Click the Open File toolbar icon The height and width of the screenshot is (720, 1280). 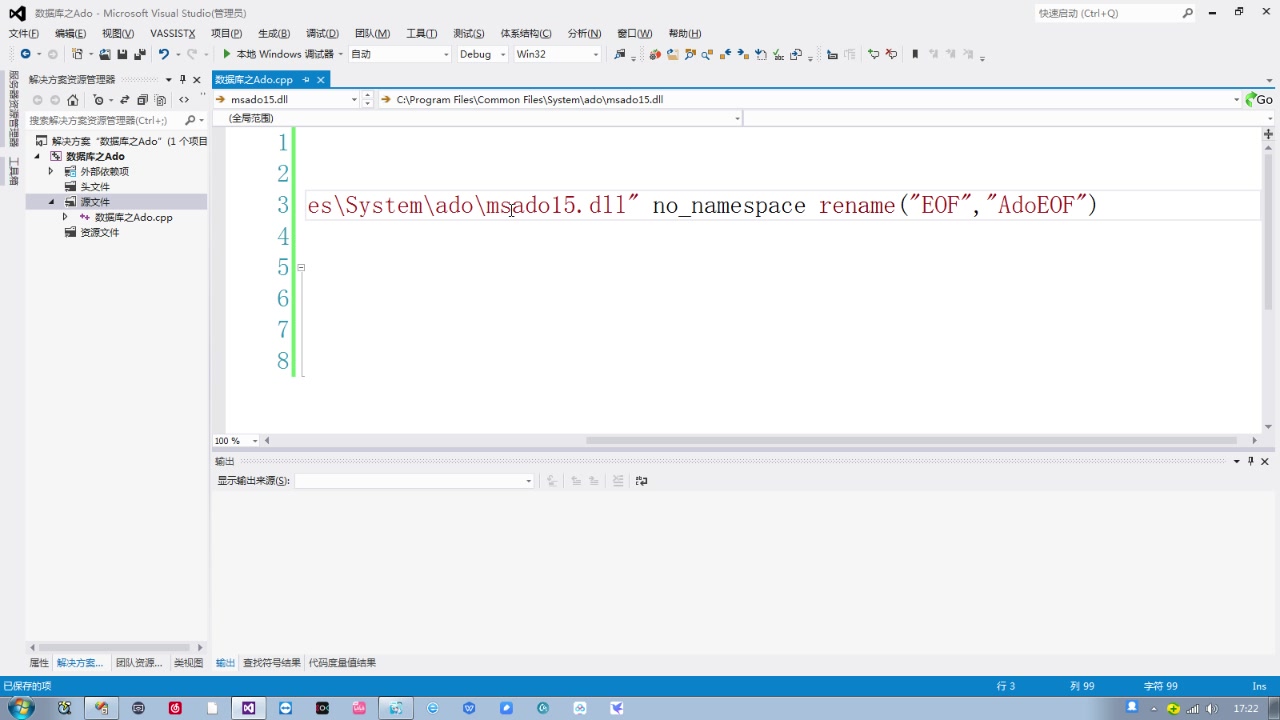(105, 54)
